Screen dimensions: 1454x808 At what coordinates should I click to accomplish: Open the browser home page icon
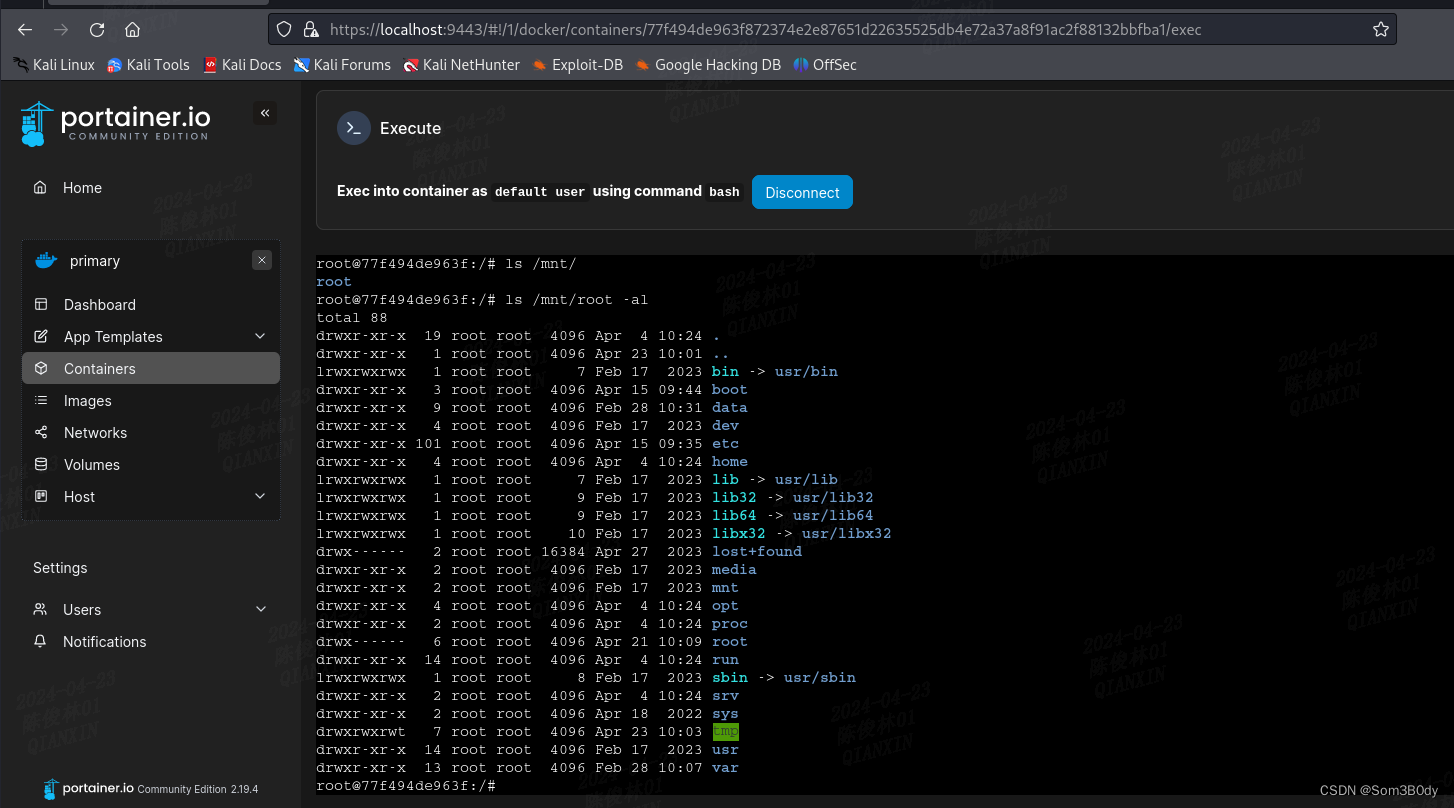tap(132, 30)
